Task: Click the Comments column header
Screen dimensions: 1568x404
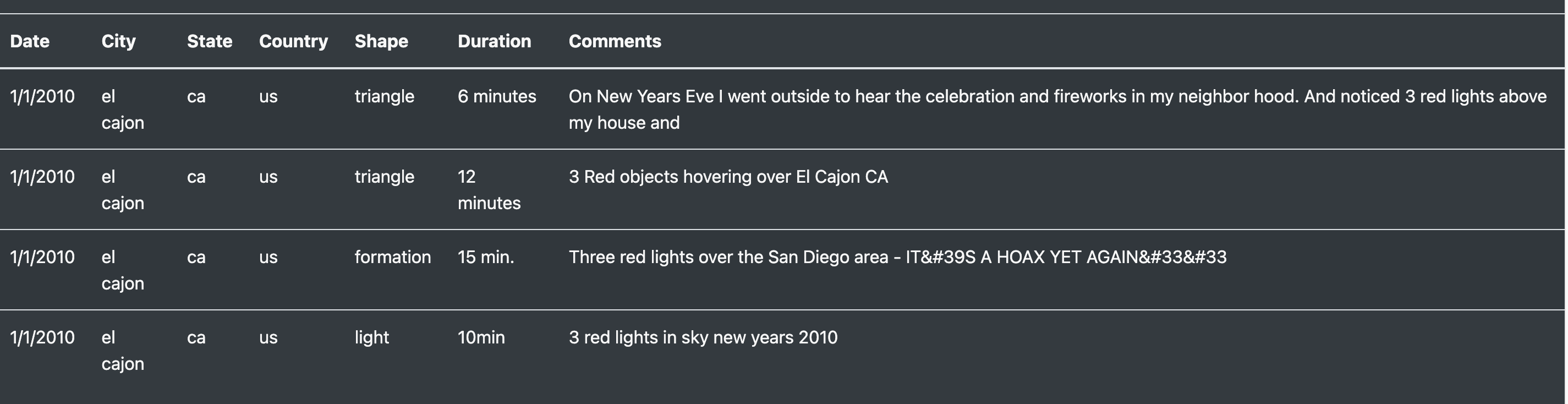Action: click(x=615, y=41)
